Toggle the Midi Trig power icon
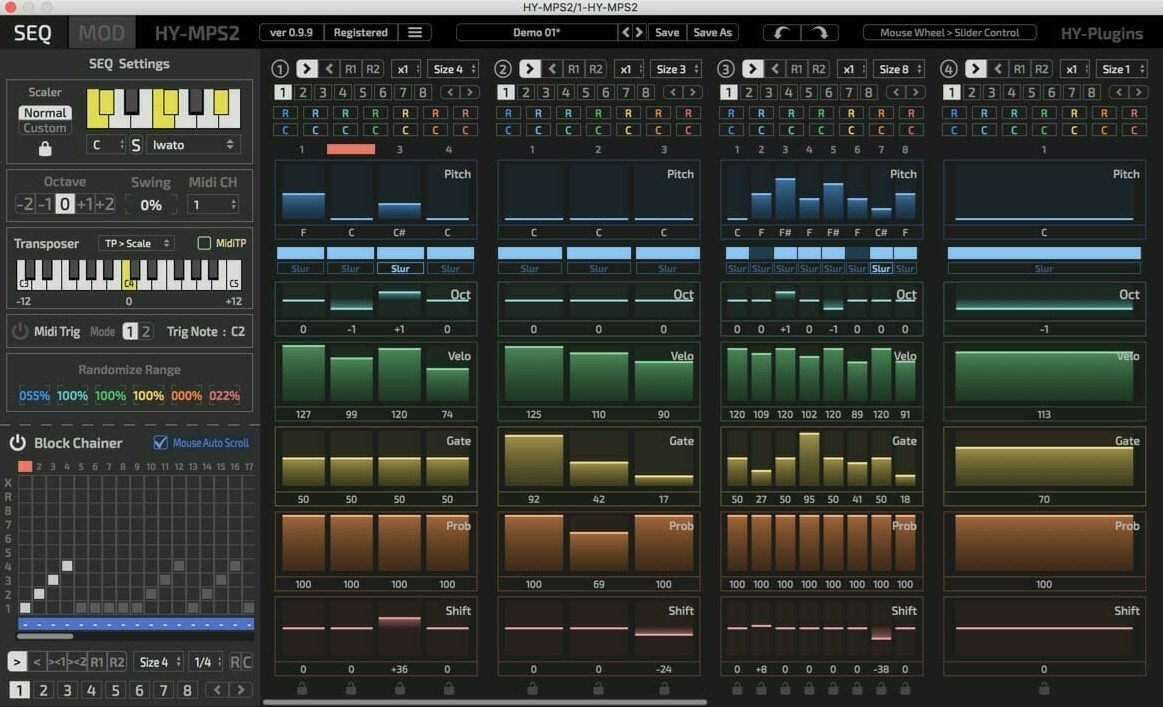 click(20, 331)
